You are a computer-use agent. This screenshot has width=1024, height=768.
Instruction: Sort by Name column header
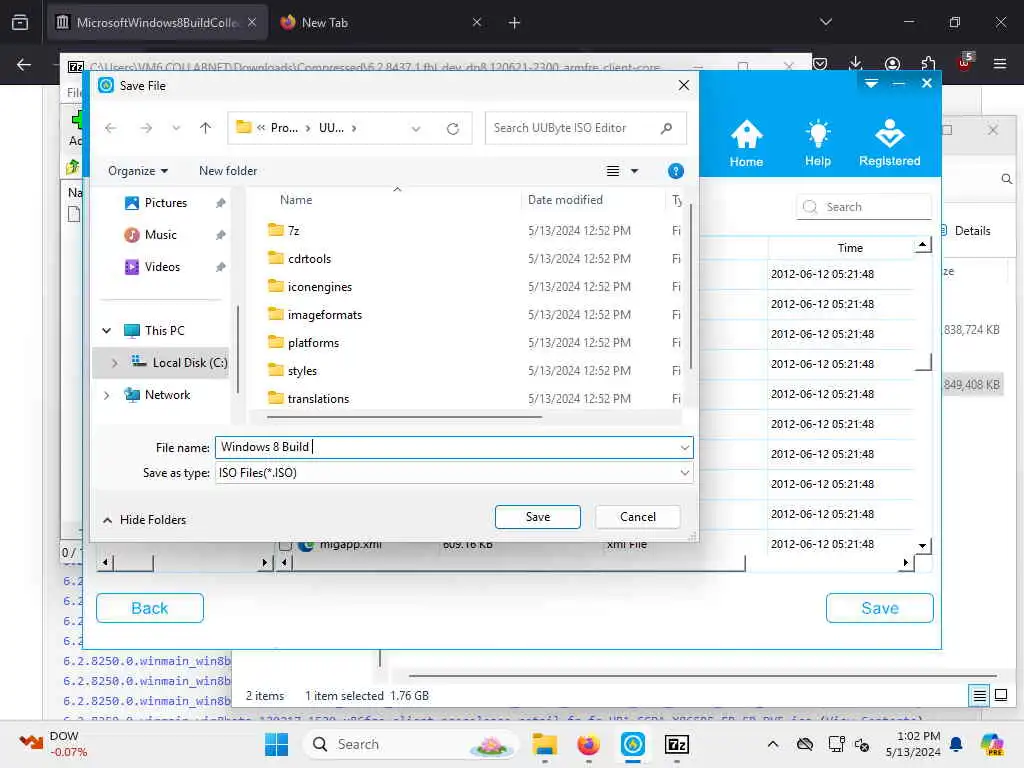(296, 200)
